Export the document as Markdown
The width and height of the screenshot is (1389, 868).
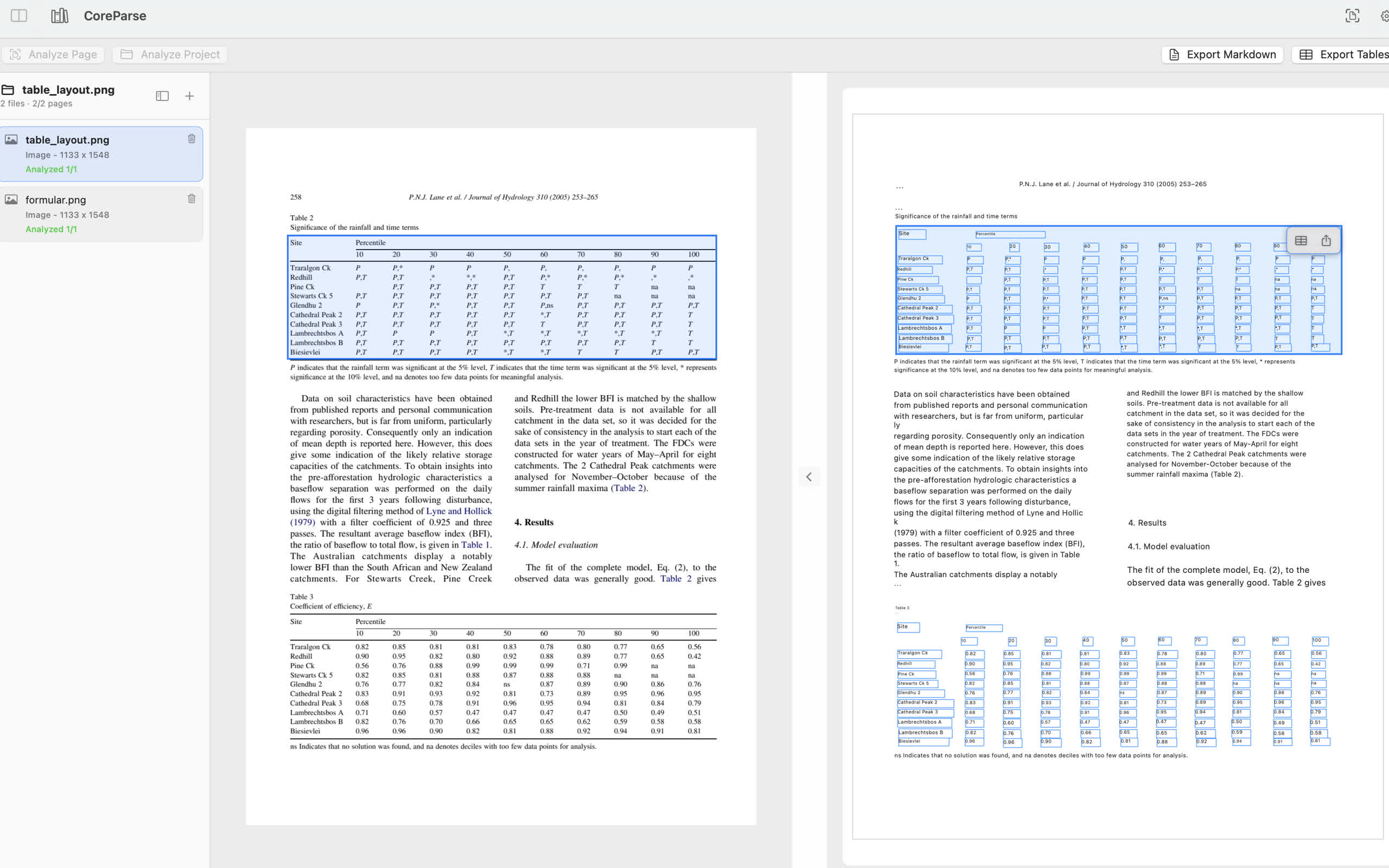[x=1222, y=55]
